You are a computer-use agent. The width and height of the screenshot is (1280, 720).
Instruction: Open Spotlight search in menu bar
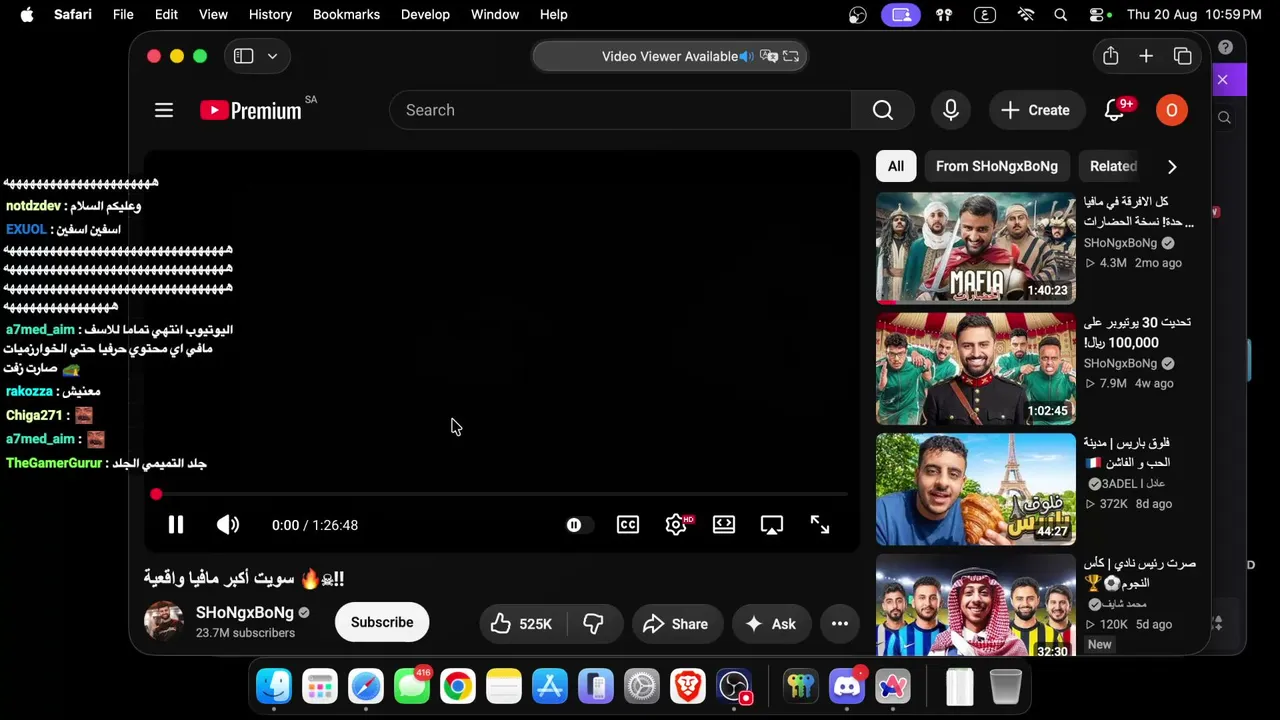[1061, 15]
